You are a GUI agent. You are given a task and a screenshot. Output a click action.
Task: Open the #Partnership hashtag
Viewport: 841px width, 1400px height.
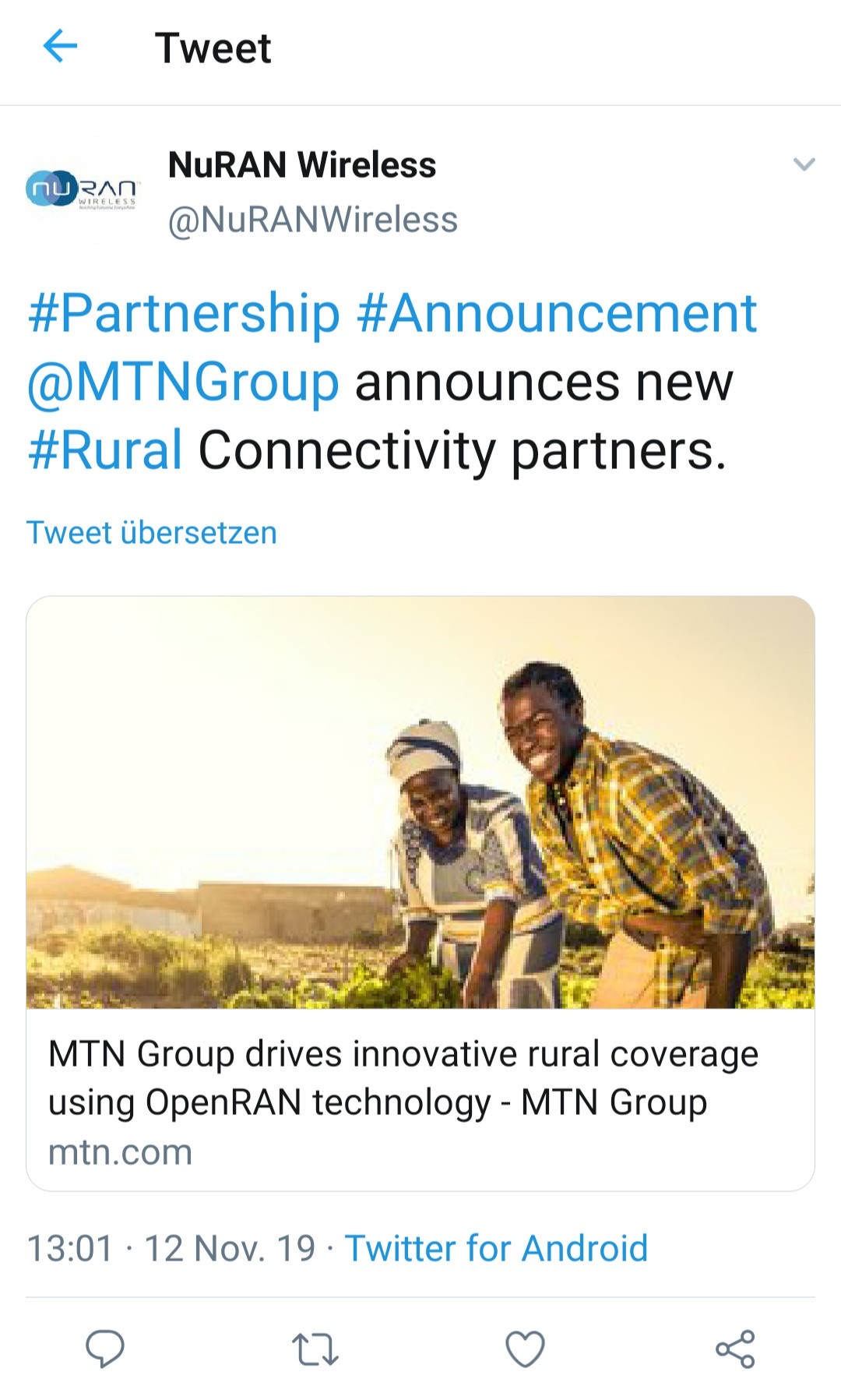(185, 313)
